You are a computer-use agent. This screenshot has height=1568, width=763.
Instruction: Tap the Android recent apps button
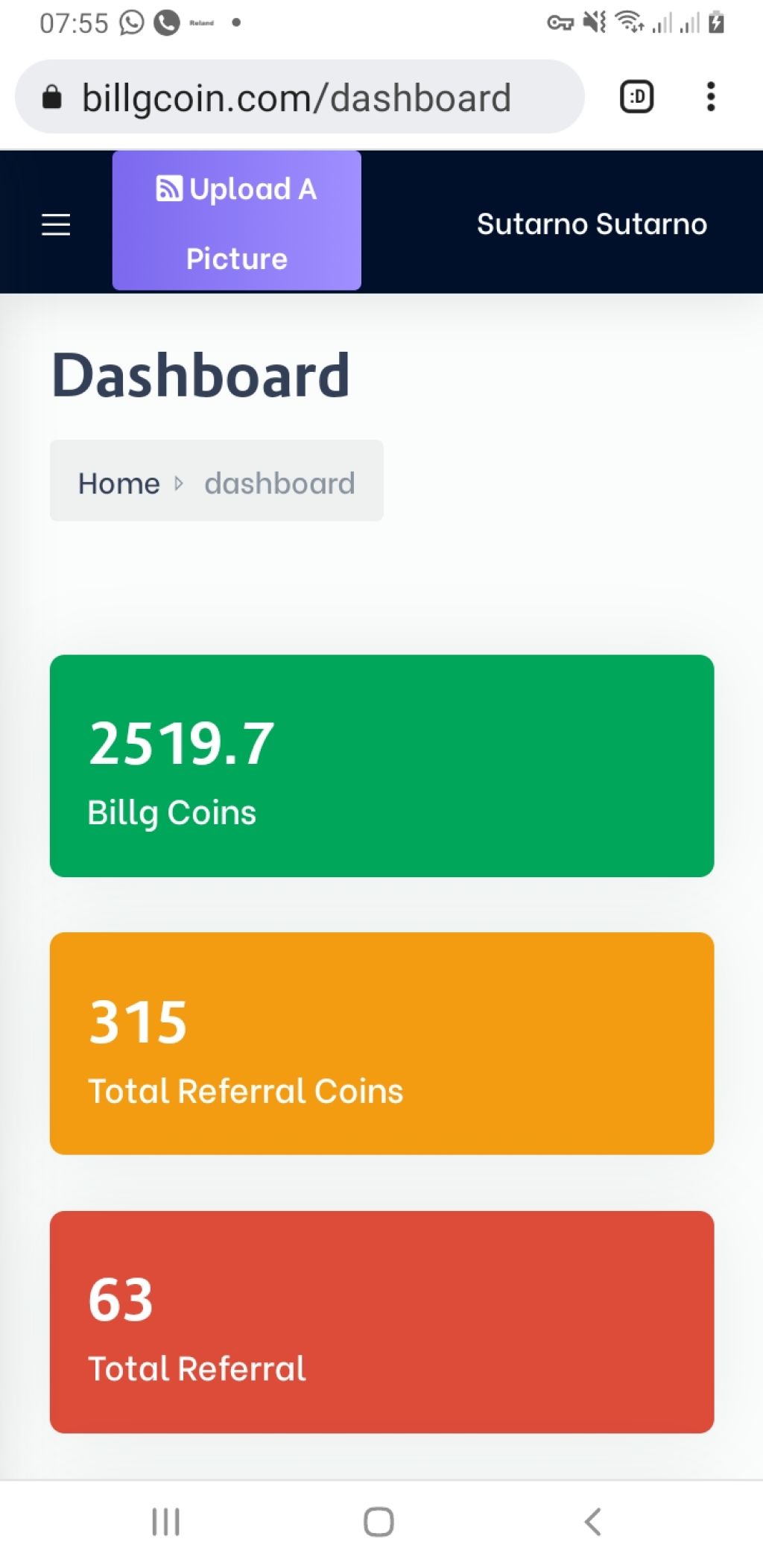165,1522
